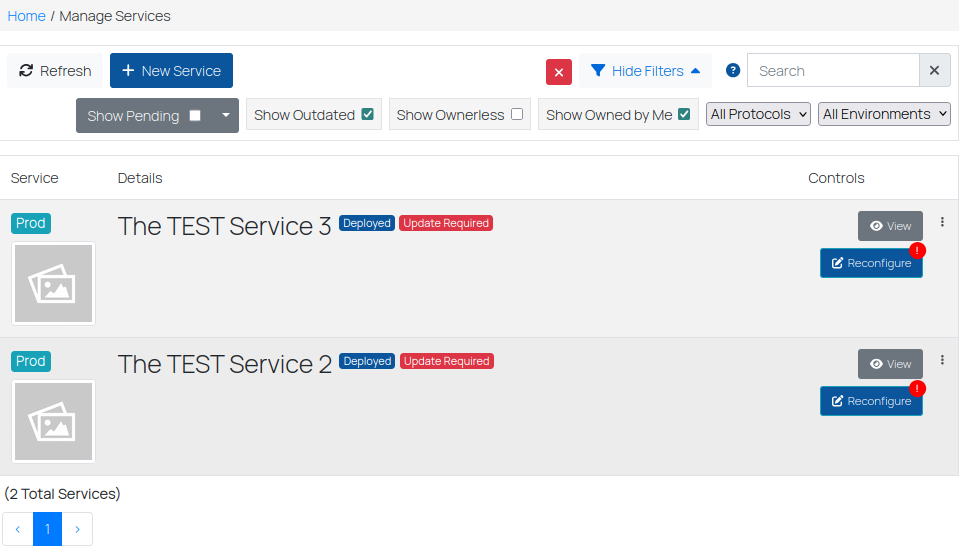Go to previous page in pagination
The image size is (960, 550).
[18, 529]
